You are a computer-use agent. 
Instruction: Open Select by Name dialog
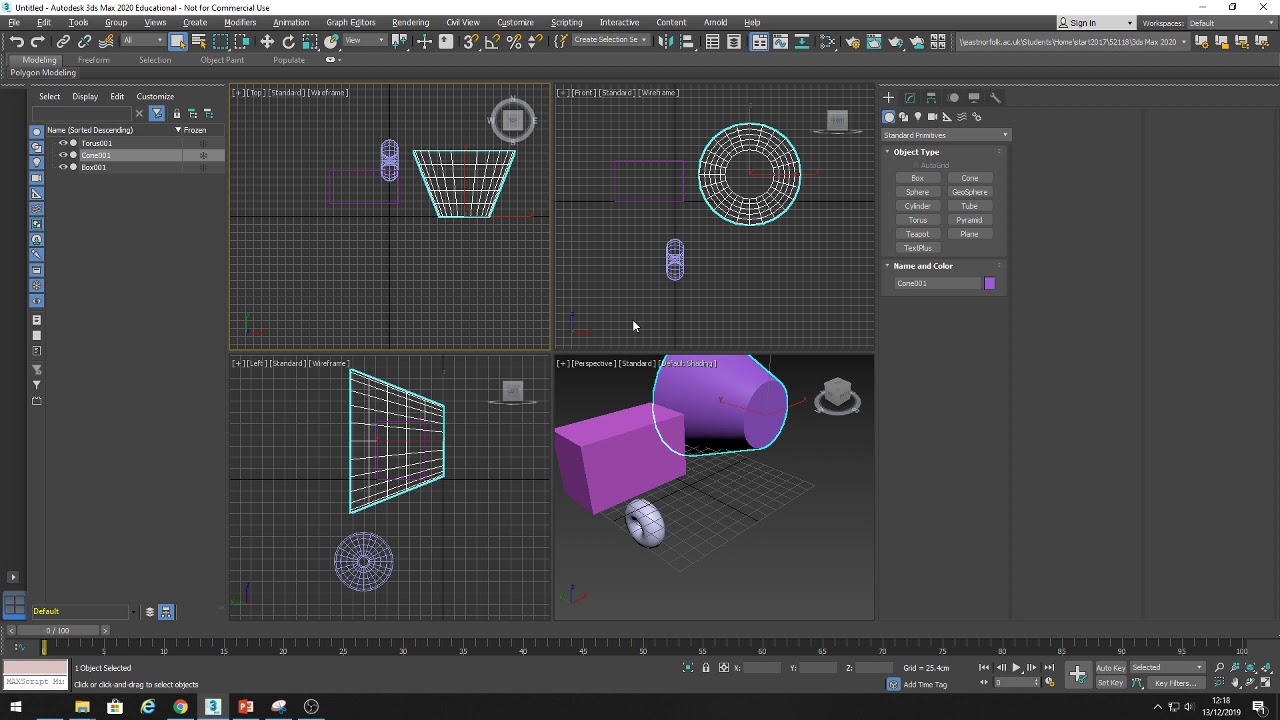(199, 41)
